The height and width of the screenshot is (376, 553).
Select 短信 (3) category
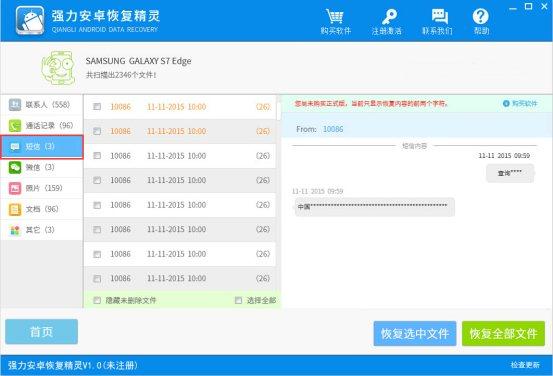(42, 146)
